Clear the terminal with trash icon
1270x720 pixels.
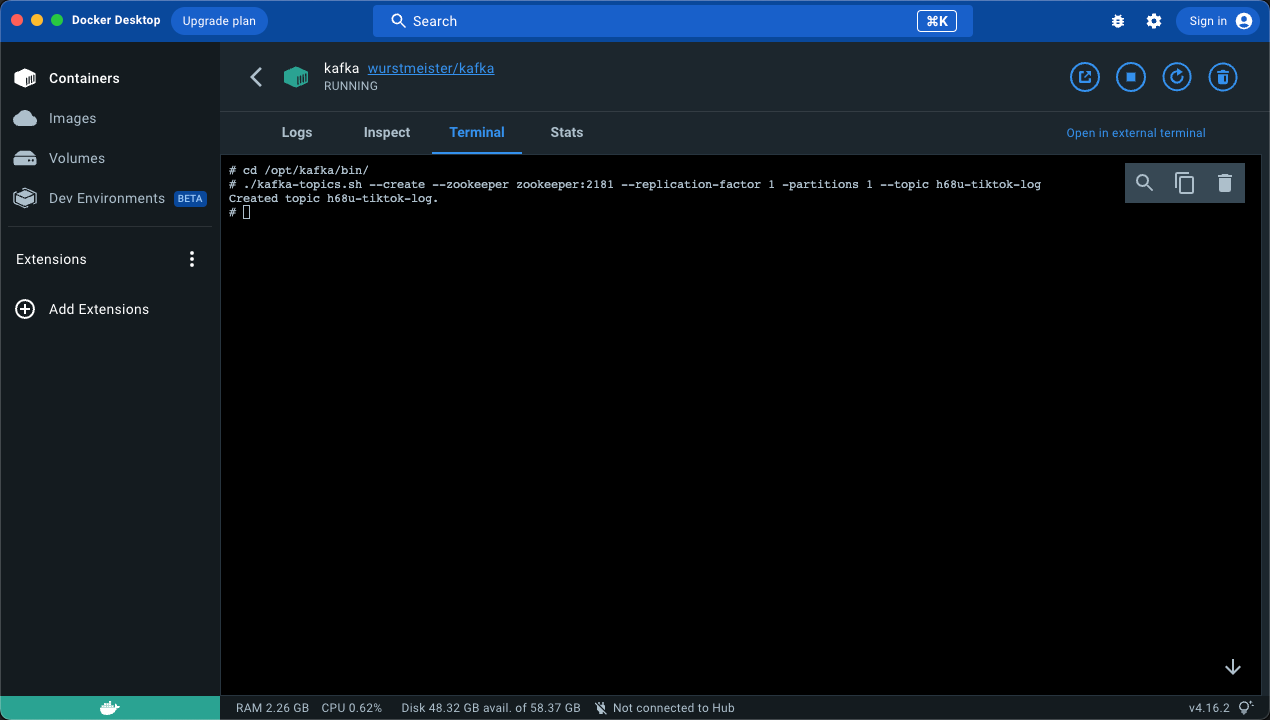point(1225,183)
